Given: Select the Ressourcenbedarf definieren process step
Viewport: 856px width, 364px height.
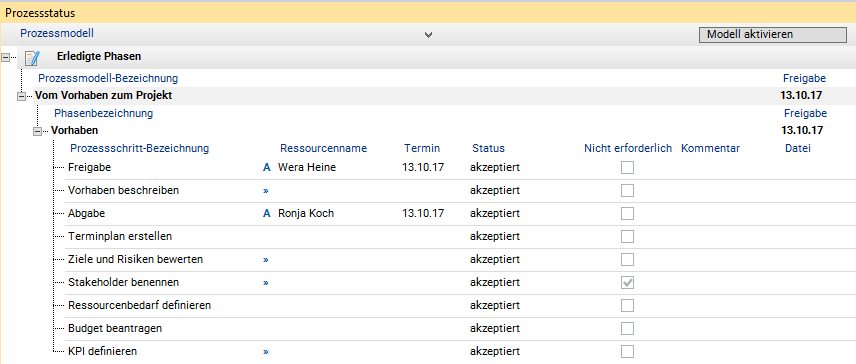Looking at the screenshot, I should [x=139, y=305].
